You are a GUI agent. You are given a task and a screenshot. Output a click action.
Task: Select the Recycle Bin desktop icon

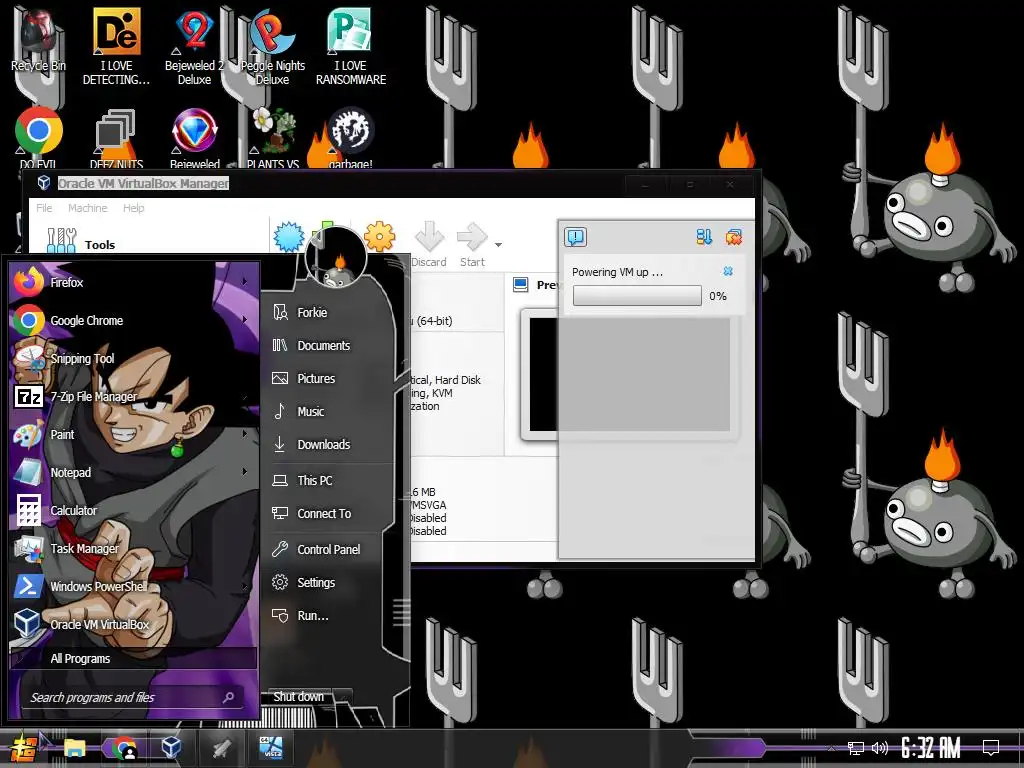coord(38,39)
